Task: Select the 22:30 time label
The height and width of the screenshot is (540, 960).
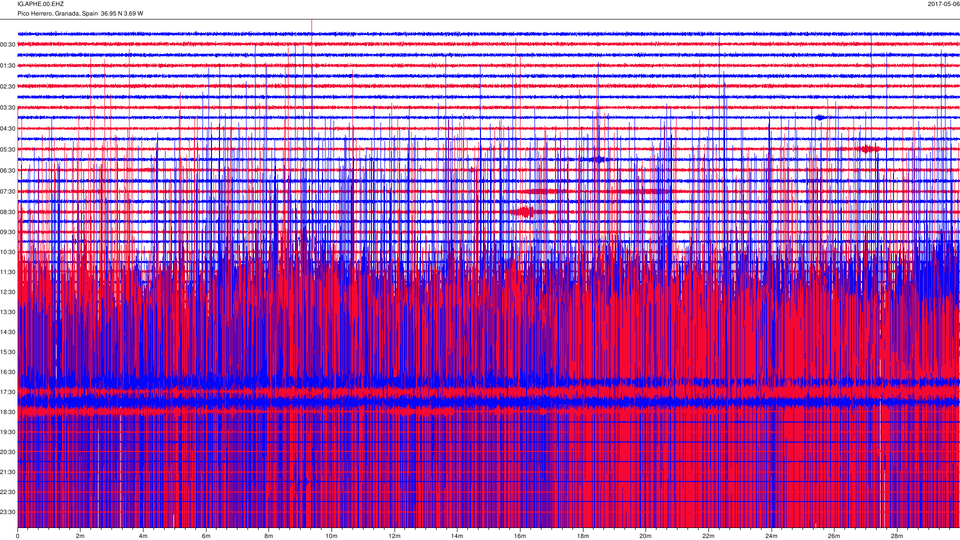Action: 8,492
